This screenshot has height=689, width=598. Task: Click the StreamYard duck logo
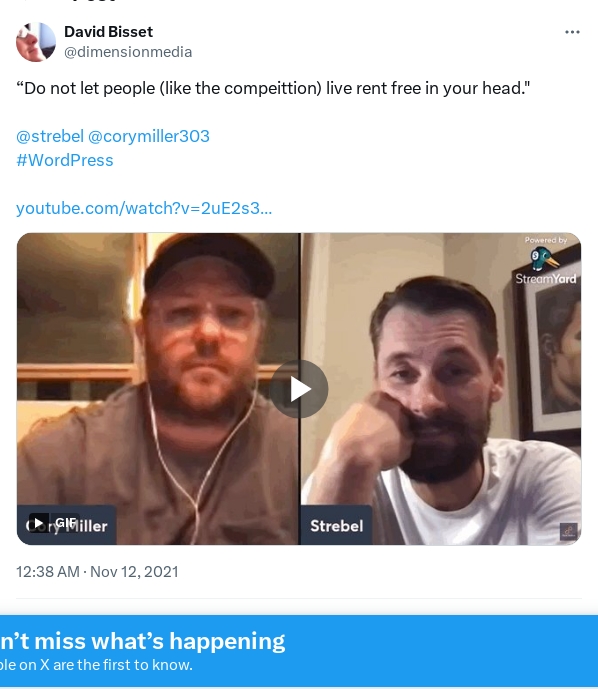click(544, 258)
